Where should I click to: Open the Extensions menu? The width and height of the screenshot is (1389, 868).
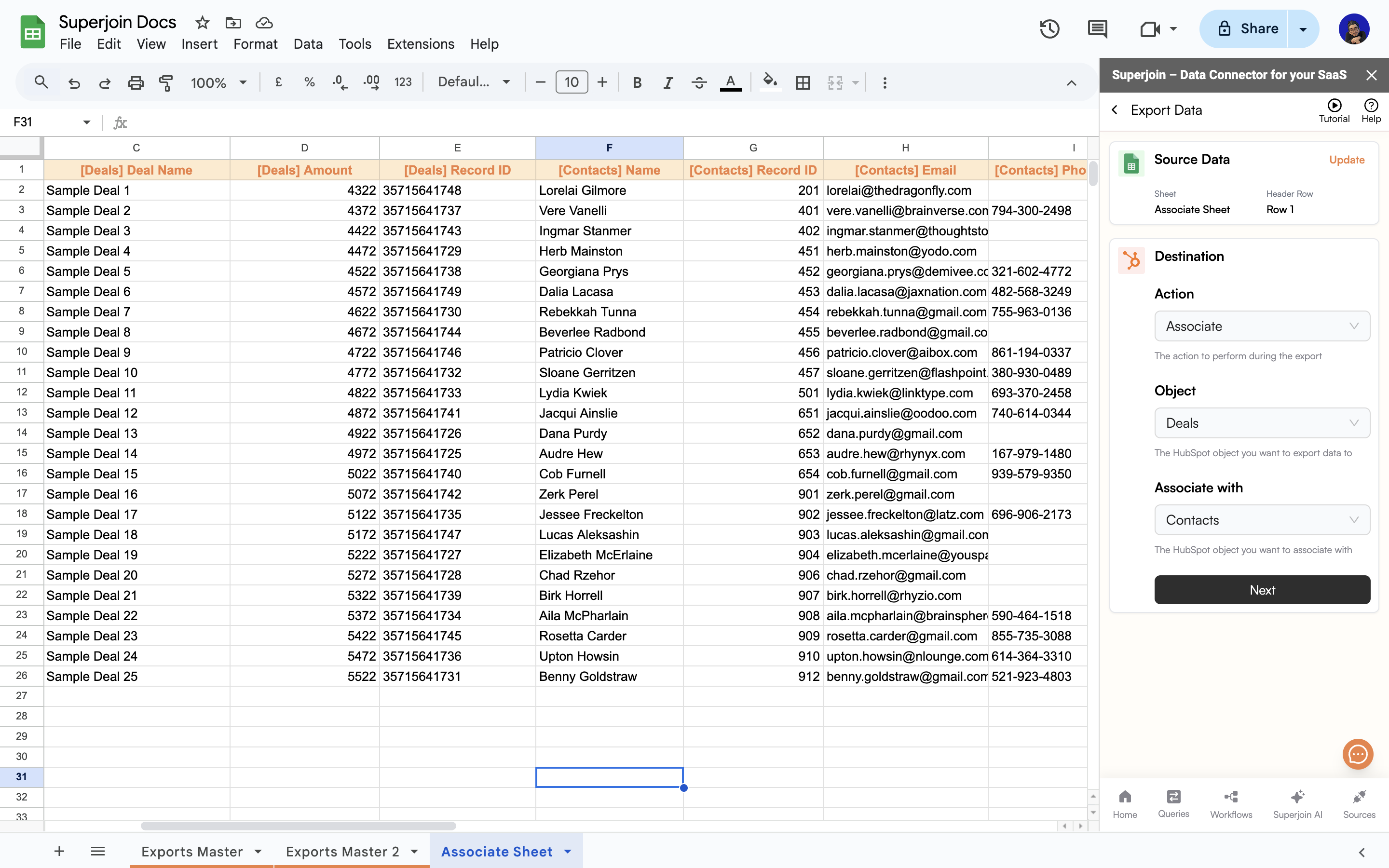(420, 44)
